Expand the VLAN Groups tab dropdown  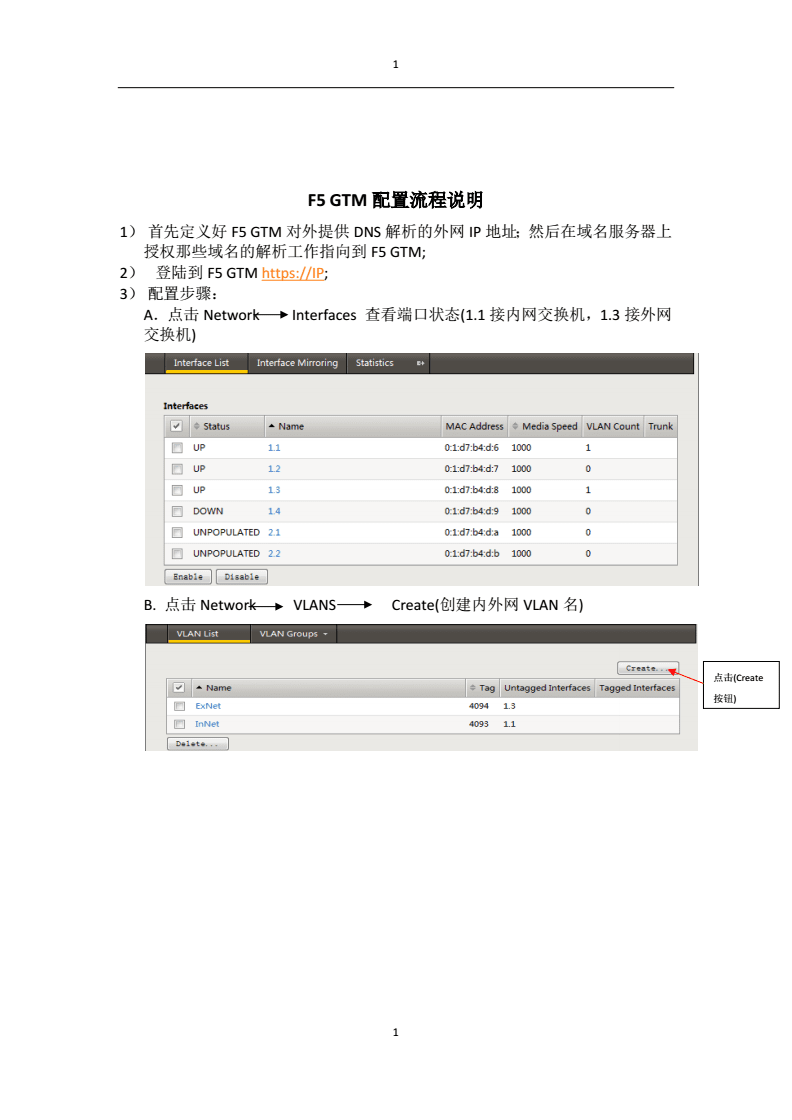tap(294, 634)
